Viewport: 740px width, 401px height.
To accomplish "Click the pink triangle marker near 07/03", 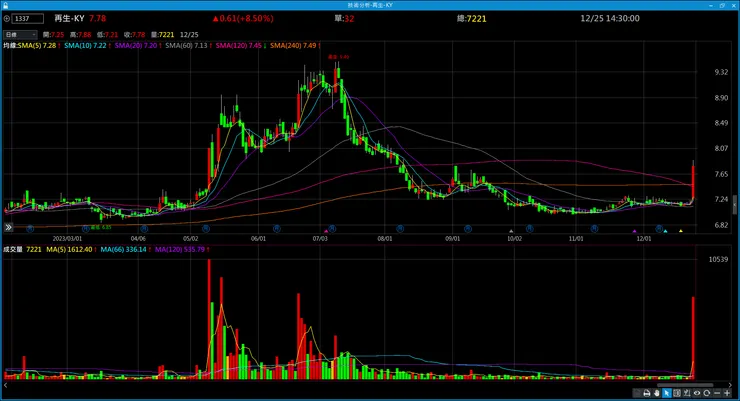I will (326, 231).
